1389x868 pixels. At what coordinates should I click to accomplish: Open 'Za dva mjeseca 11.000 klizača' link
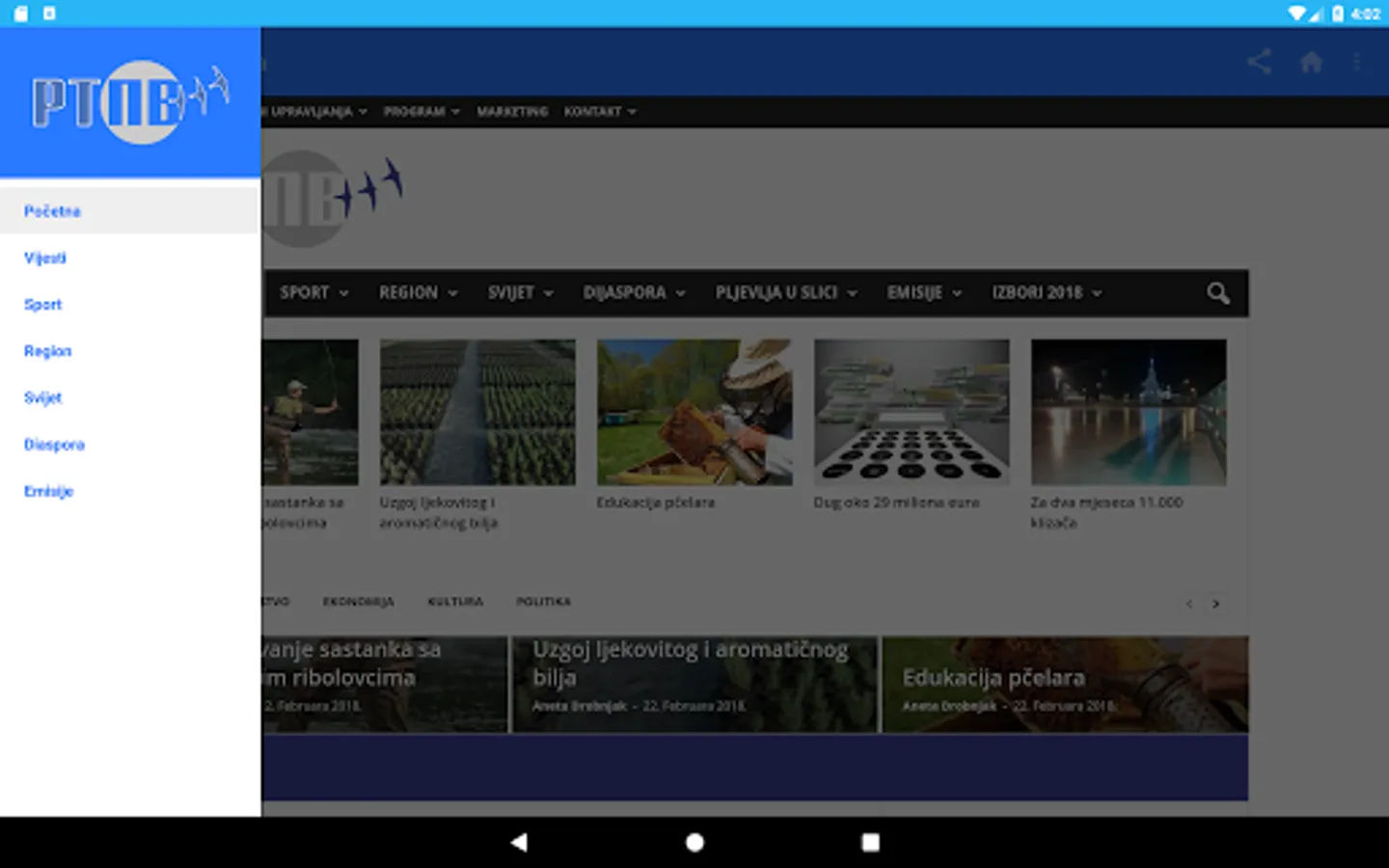click(1106, 512)
